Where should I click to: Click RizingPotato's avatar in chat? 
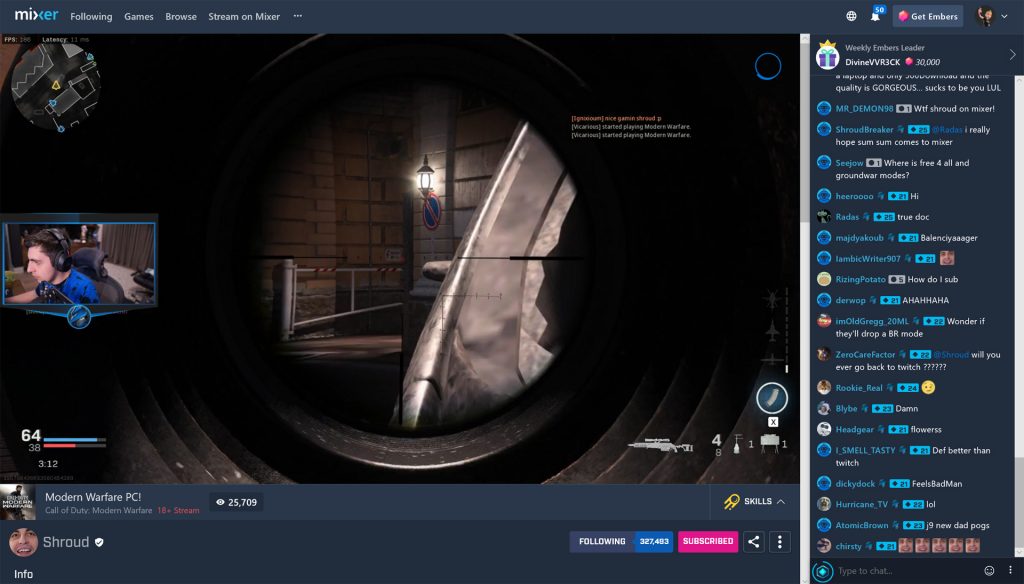(824, 279)
